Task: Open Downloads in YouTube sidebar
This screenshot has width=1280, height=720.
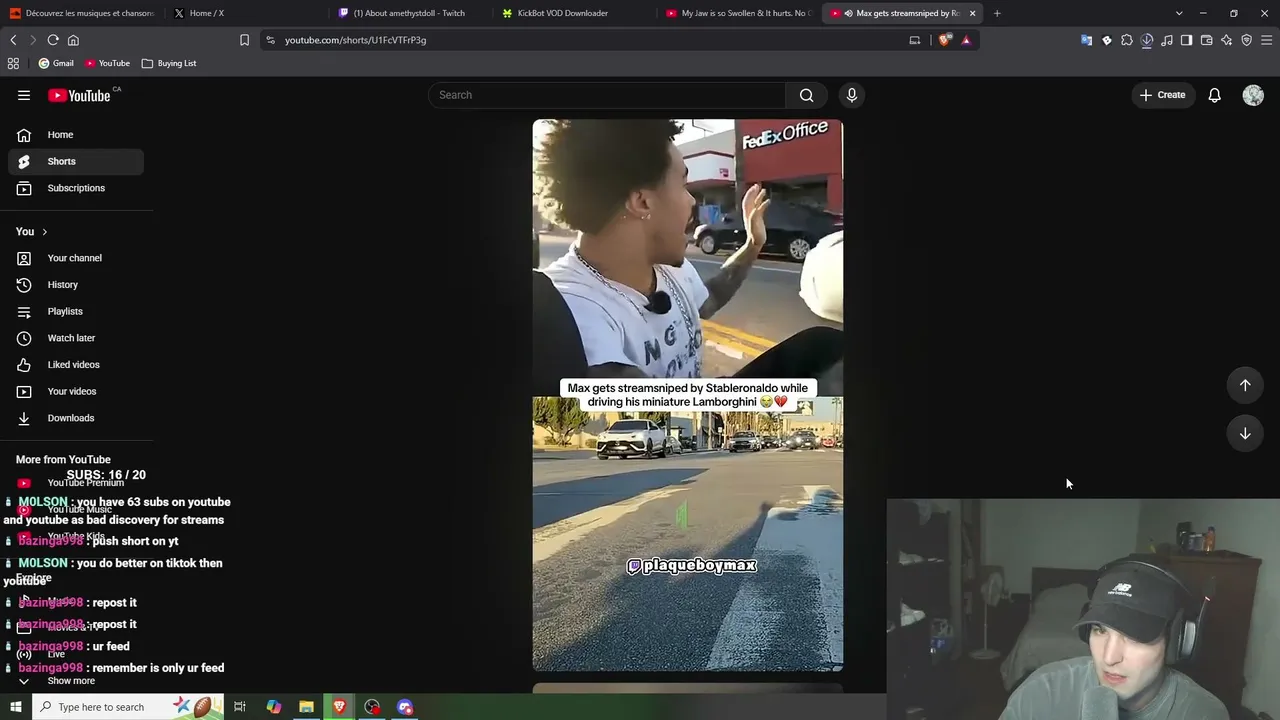Action: (76, 418)
